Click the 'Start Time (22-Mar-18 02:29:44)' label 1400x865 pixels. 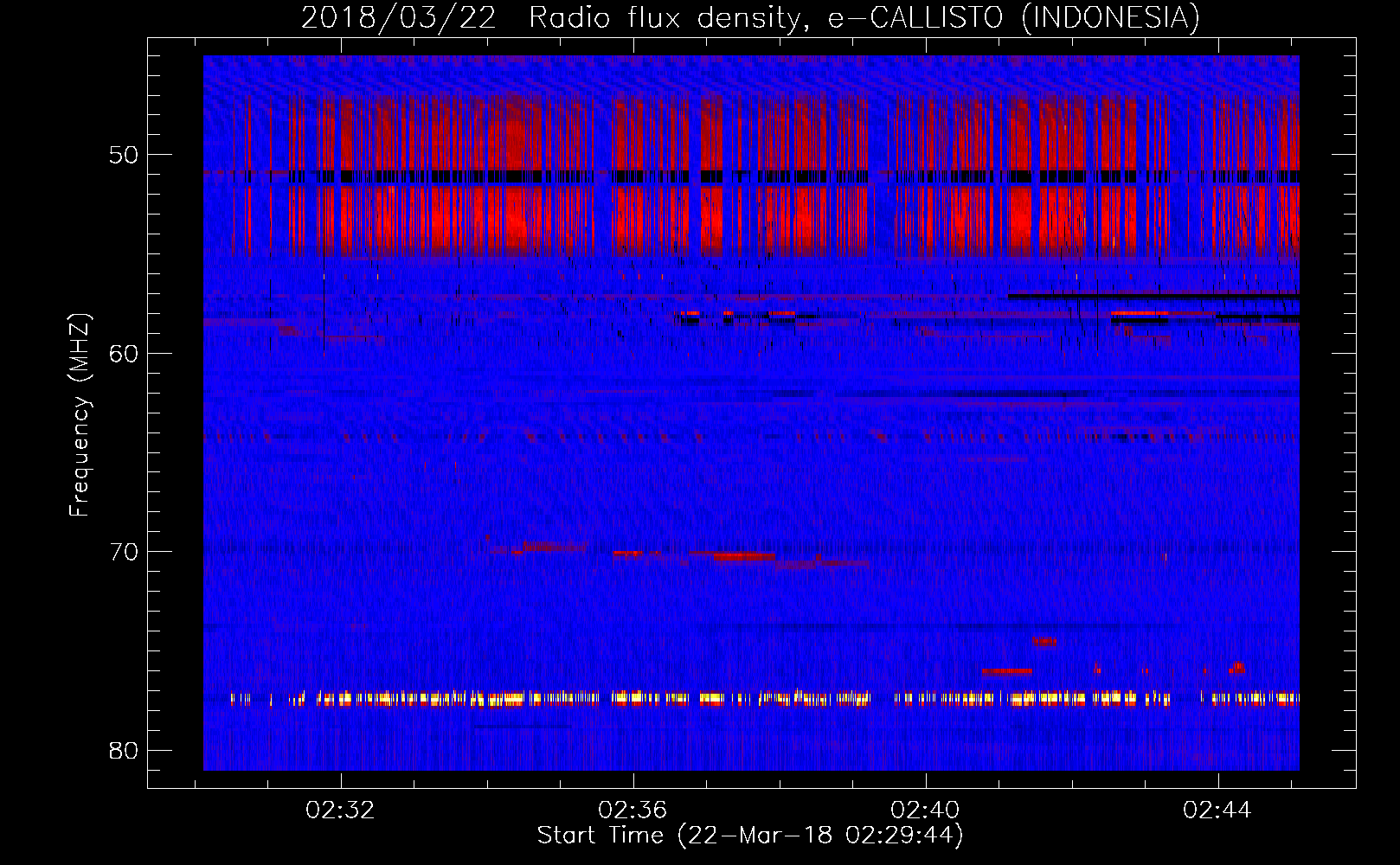coord(750,836)
